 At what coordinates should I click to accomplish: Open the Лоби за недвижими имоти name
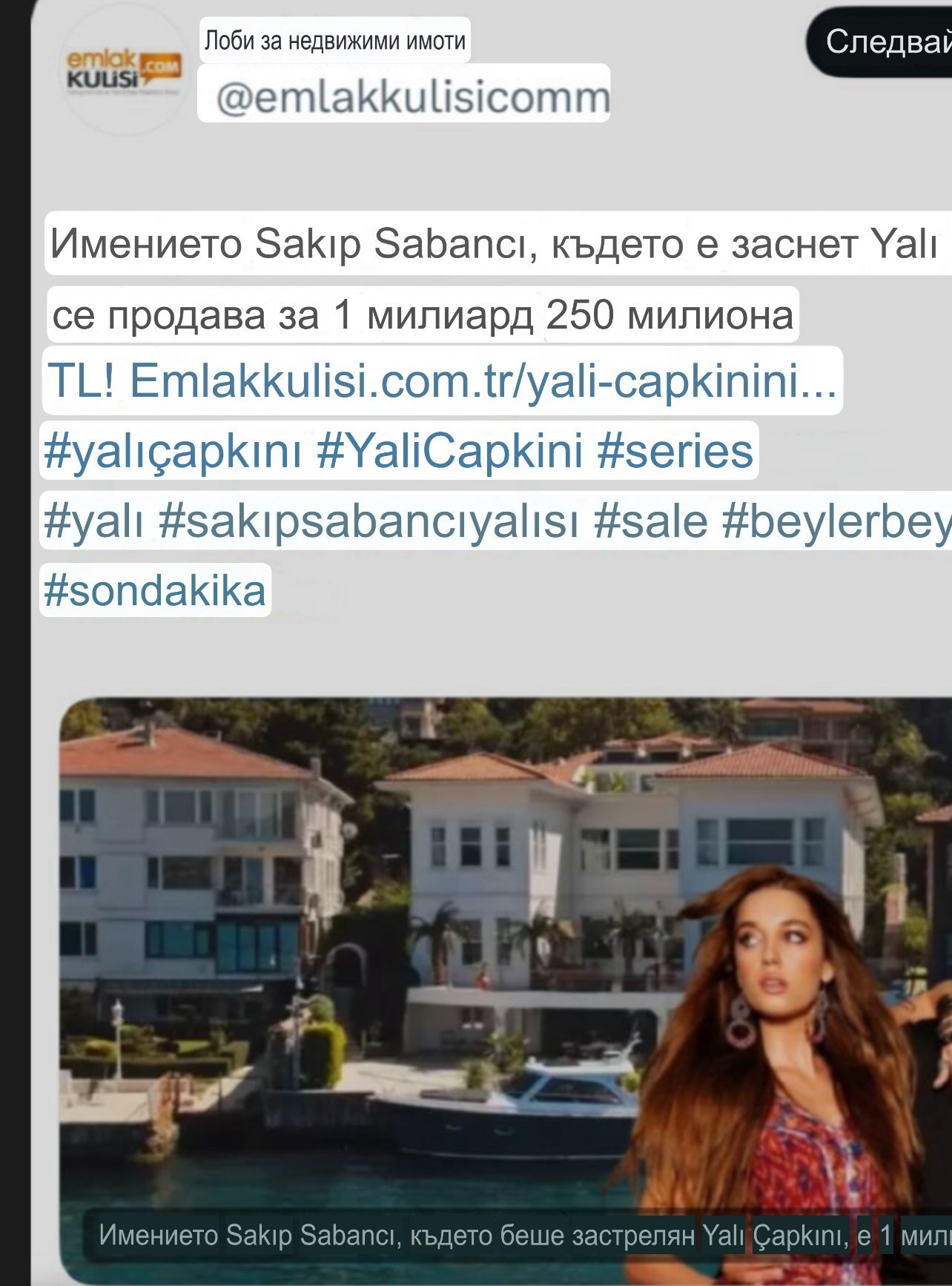point(335,39)
